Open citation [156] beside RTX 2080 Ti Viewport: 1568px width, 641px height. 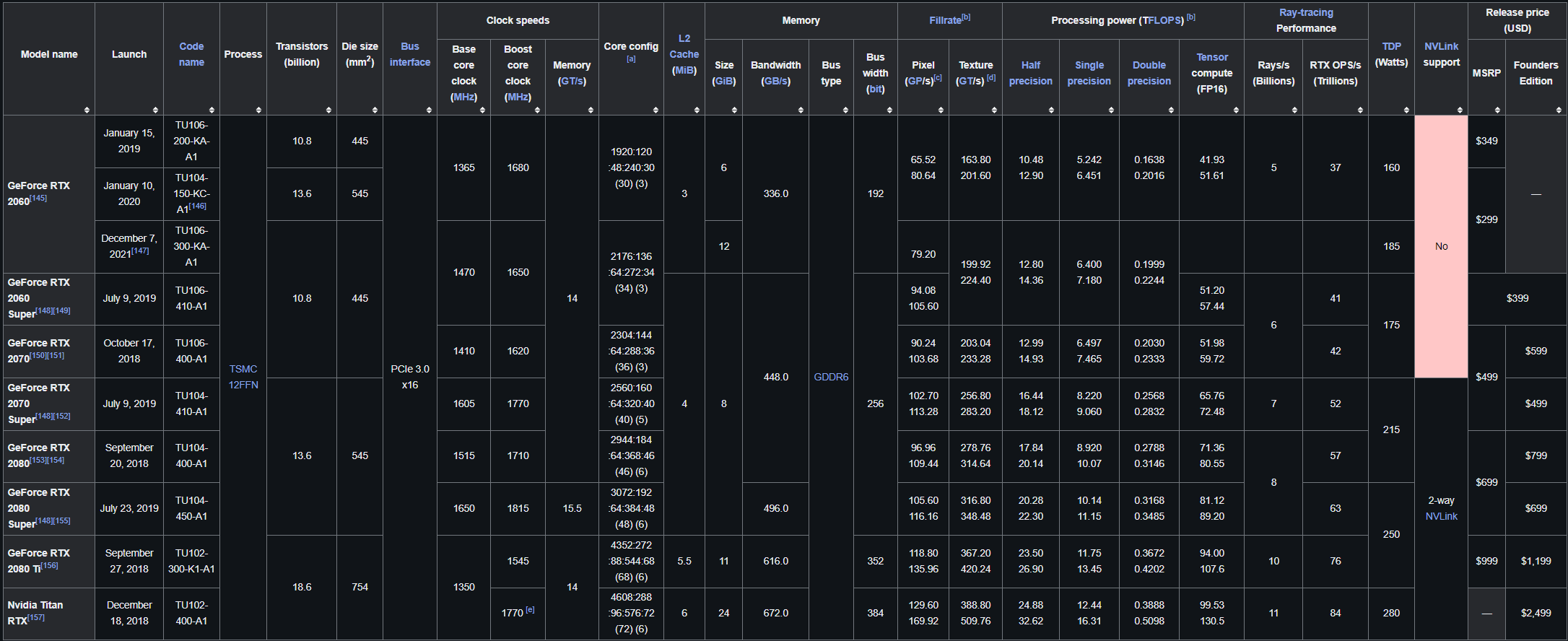pyautogui.click(x=49, y=566)
